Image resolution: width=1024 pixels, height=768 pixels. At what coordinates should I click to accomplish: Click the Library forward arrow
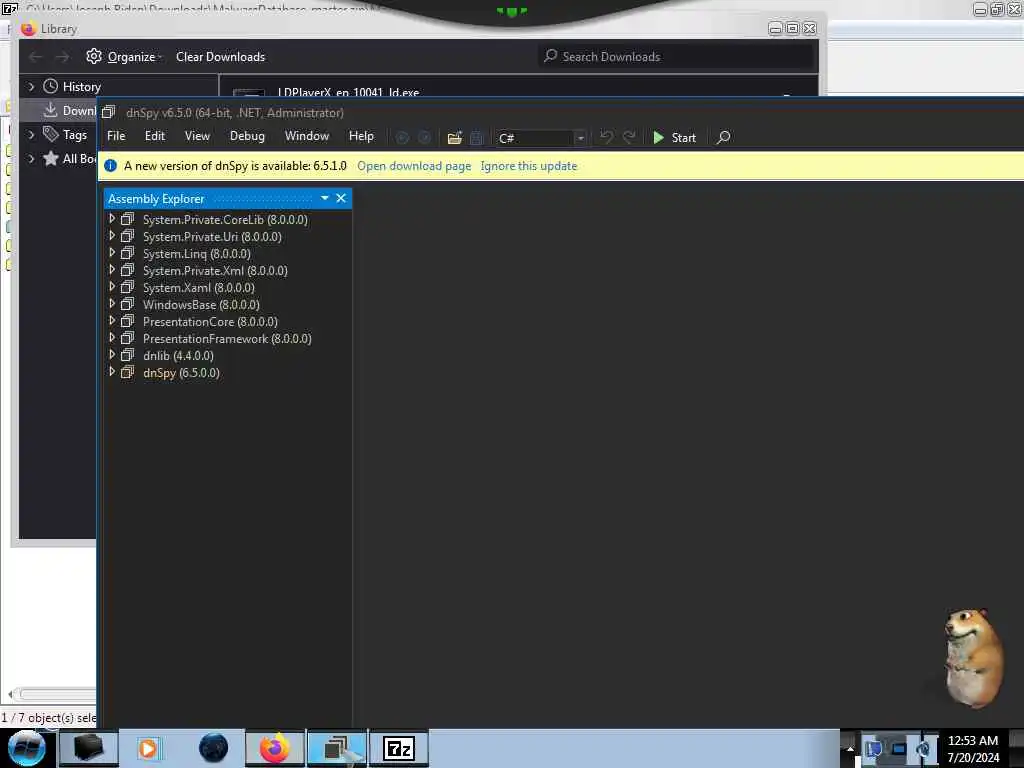pyautogui.click(x=62, y=57)
